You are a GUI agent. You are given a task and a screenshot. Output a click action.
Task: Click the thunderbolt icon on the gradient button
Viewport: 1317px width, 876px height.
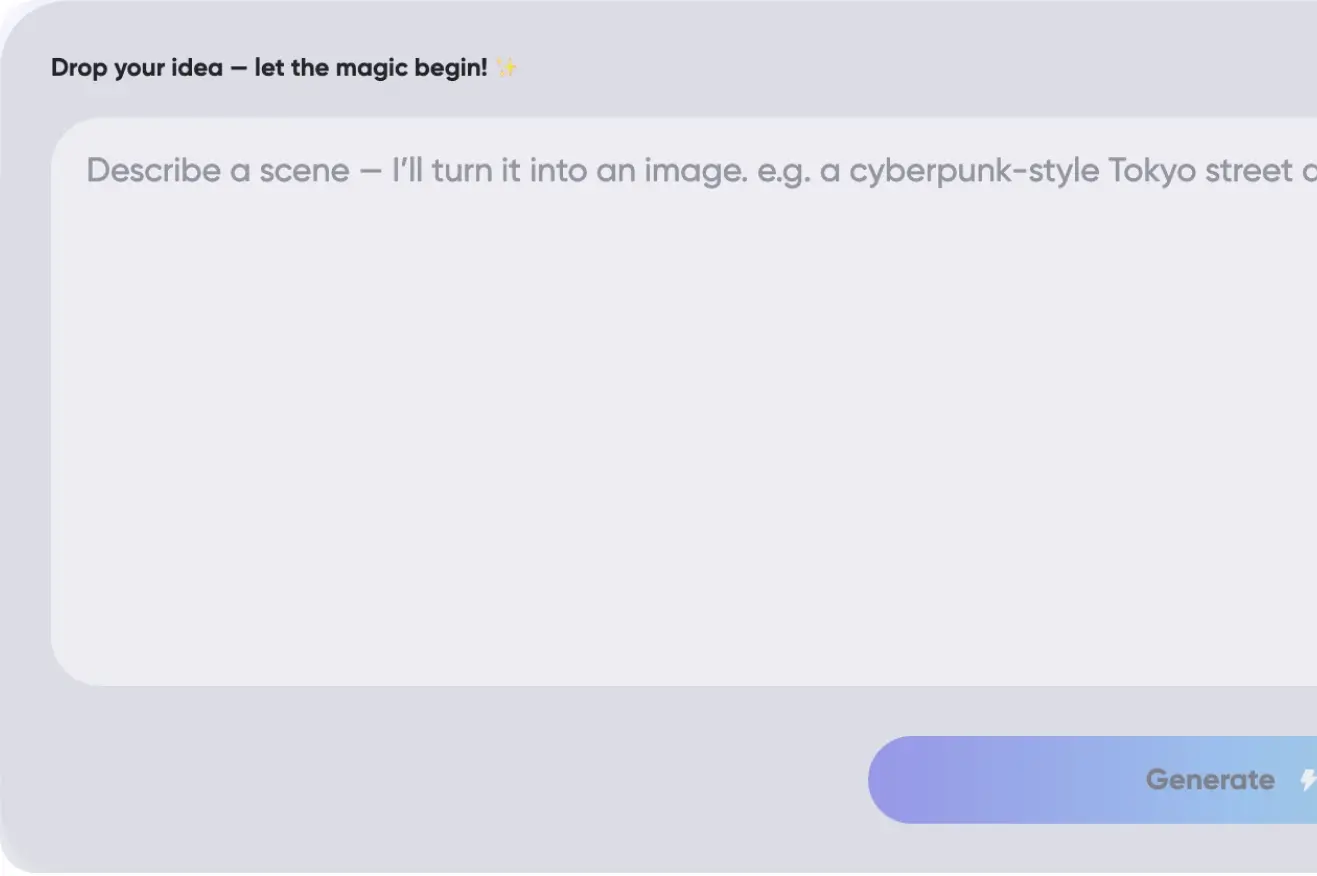[1309, 779]
